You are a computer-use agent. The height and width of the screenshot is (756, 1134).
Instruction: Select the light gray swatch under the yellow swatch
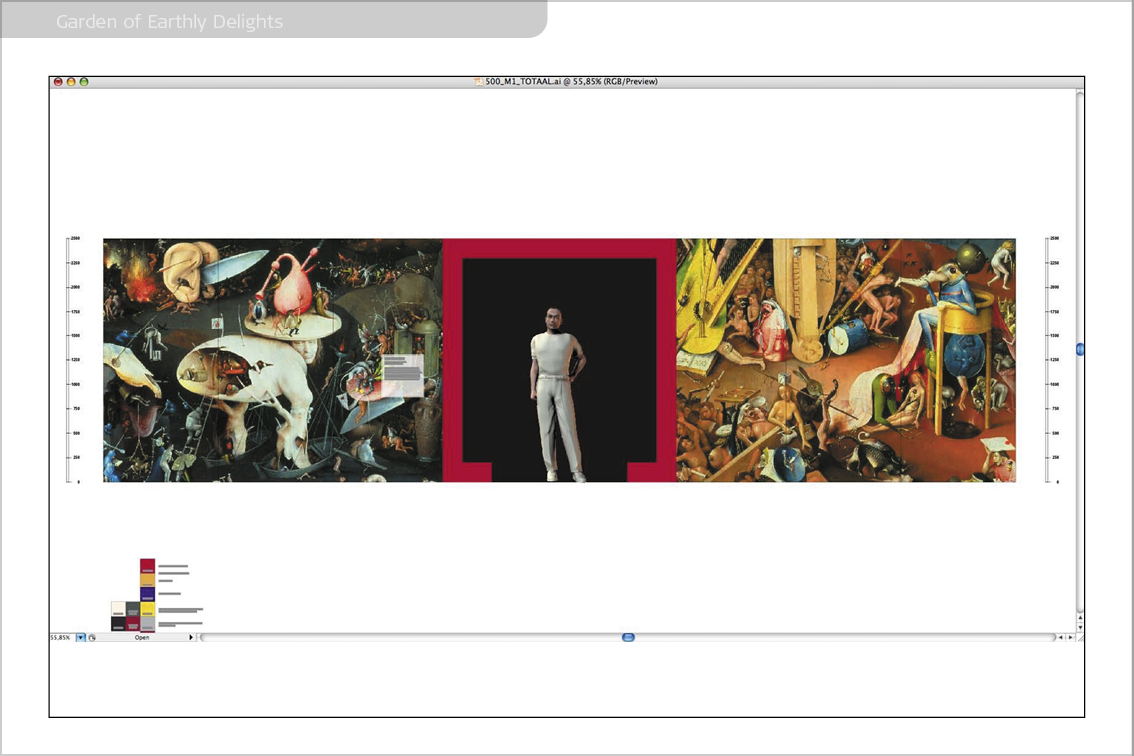(148, 624)
